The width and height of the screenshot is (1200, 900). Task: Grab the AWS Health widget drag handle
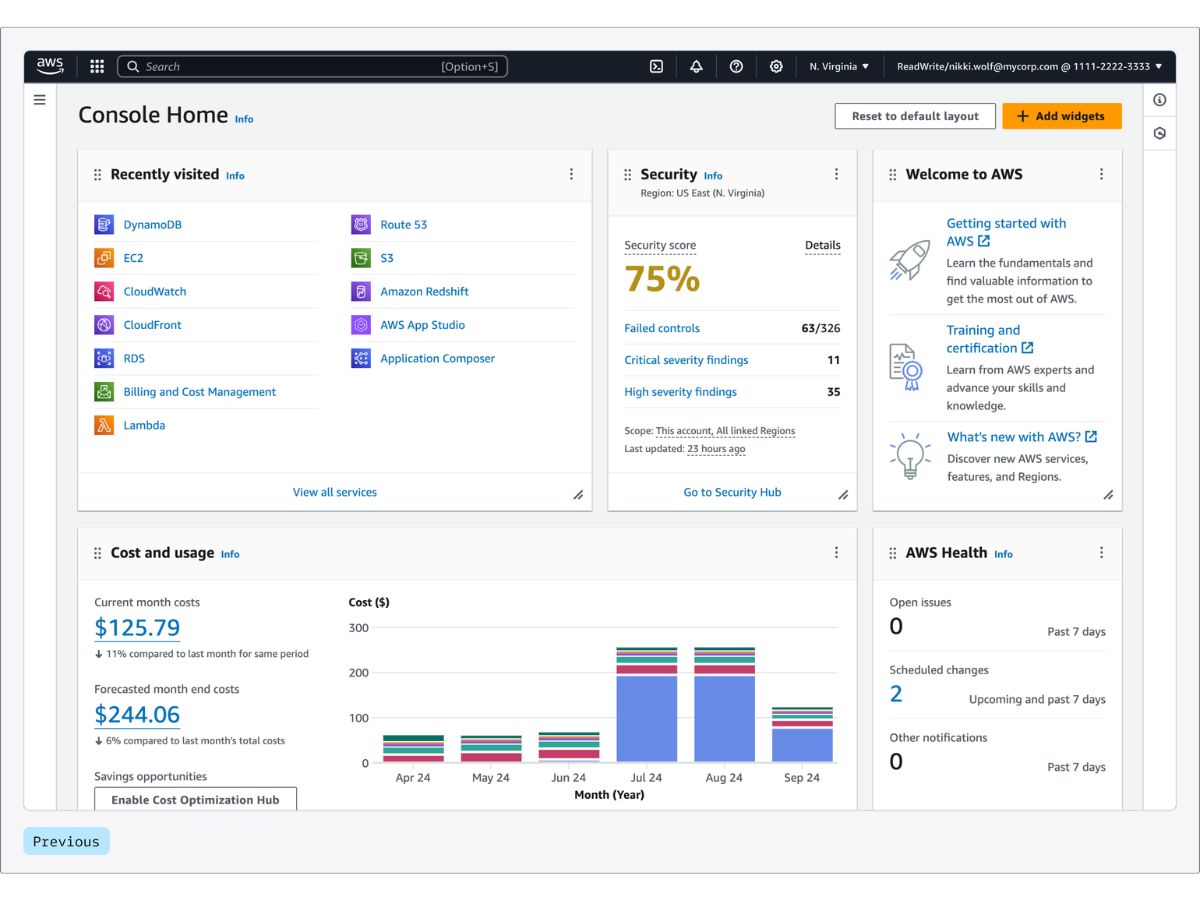pos(892,553)
